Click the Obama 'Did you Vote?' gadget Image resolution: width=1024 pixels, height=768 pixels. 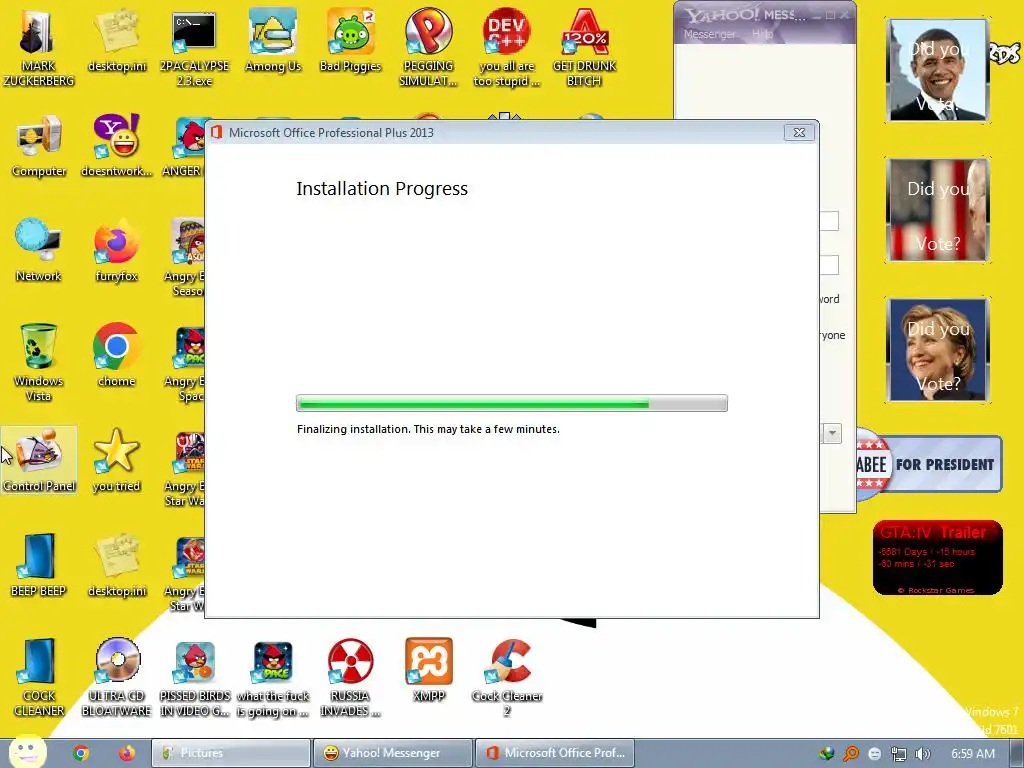[x=938, y=70]
